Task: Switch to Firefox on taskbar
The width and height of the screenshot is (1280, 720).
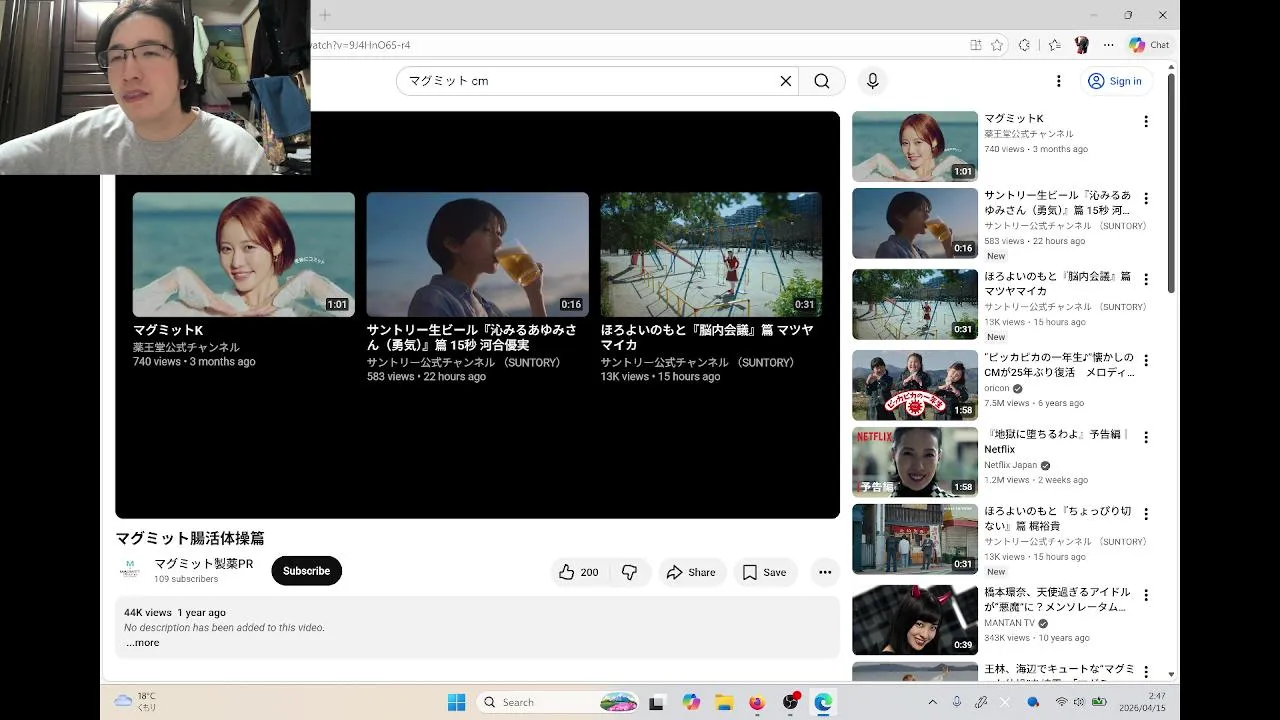Action: point(757,702)
